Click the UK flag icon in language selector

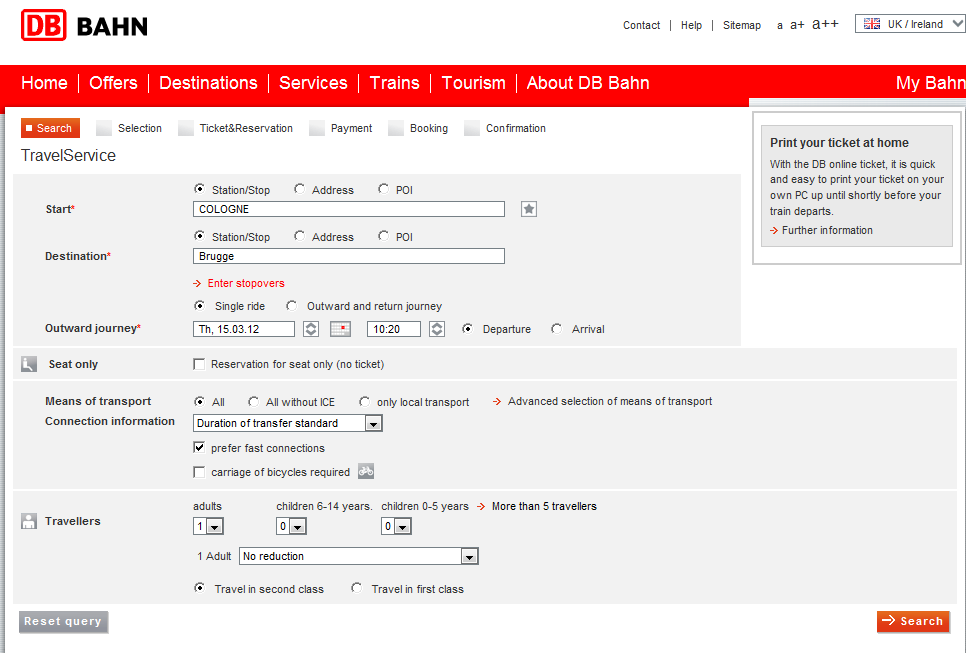coord(872,24)
